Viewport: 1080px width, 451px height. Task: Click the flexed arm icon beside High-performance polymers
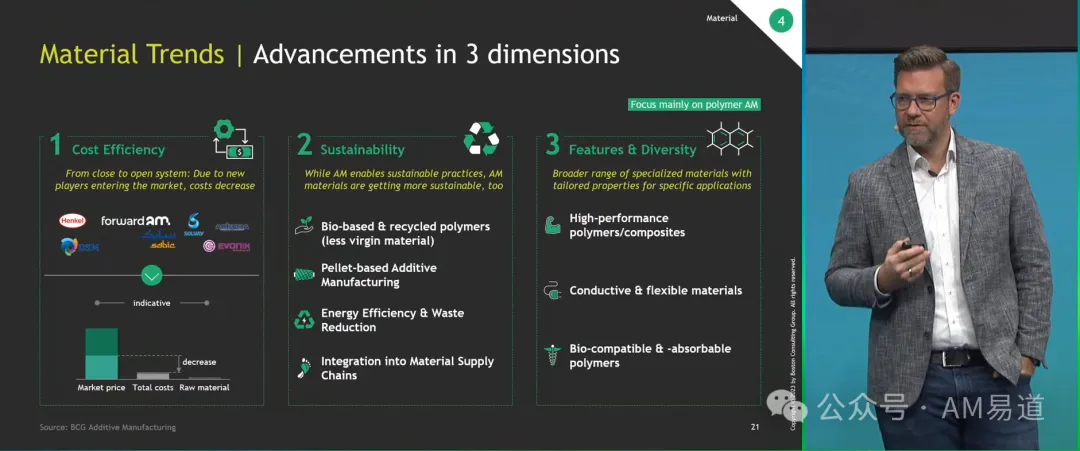(x=552, y=225)
